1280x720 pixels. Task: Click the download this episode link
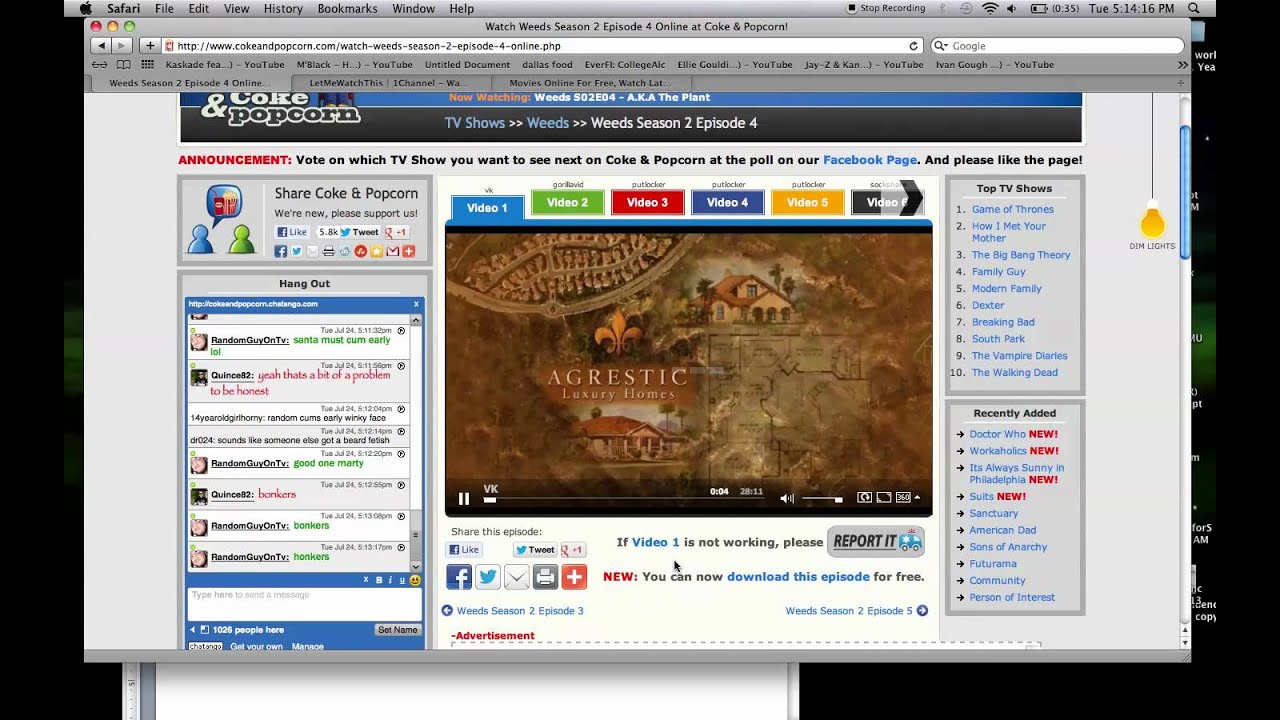pyautogui.click(x=798, y=577)
